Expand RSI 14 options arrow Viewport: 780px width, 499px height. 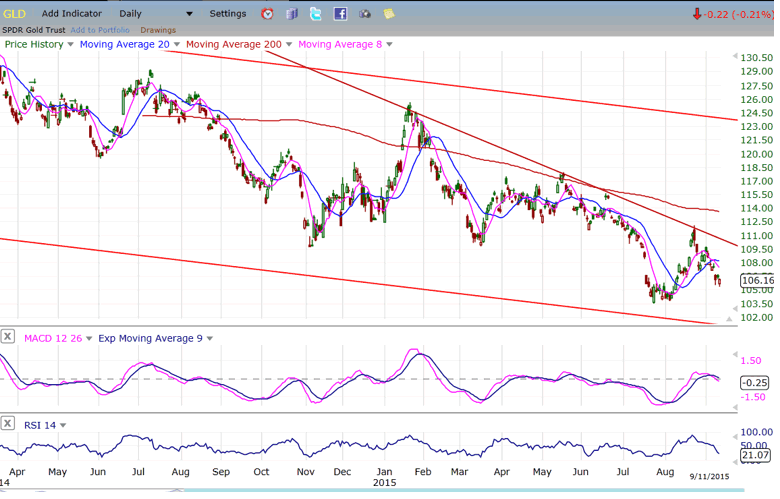click(63, 425)
